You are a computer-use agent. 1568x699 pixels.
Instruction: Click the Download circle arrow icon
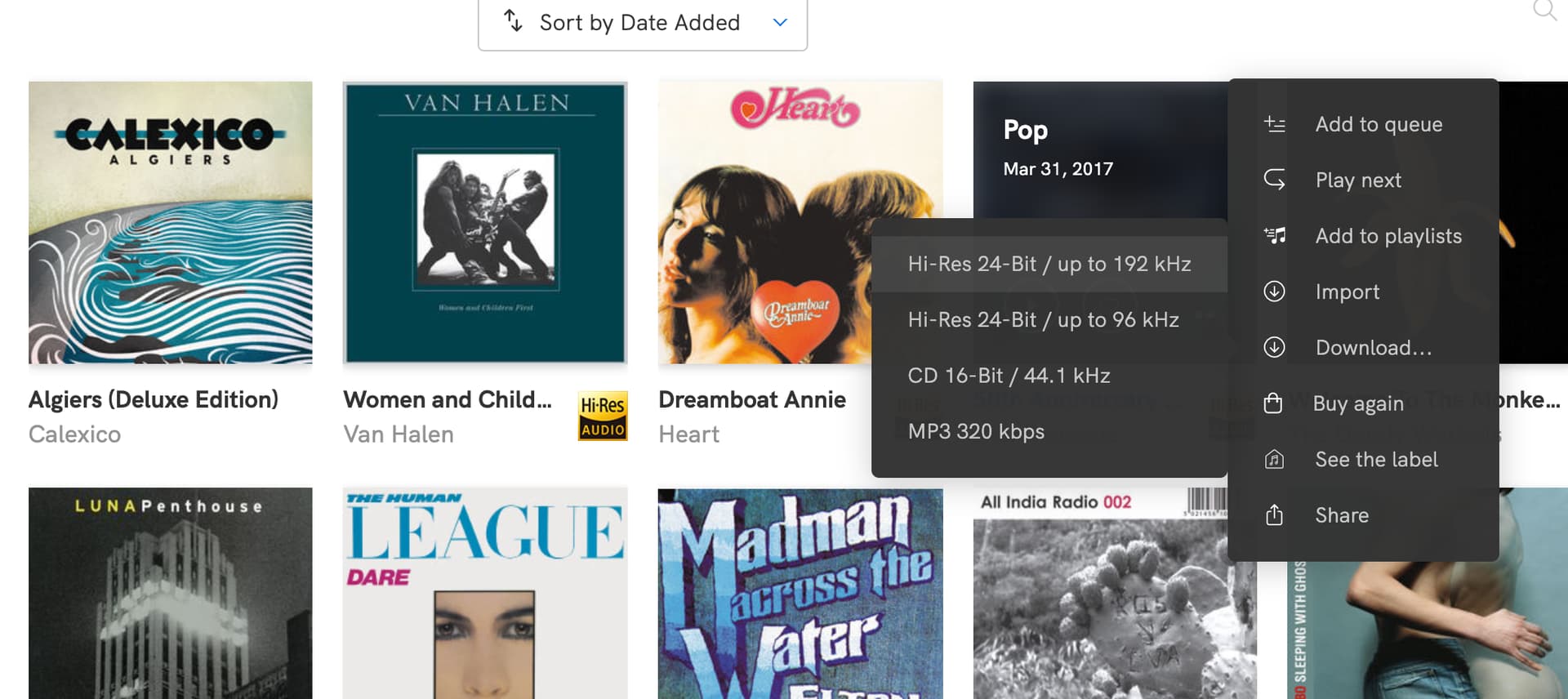(x=1274, y=348)
